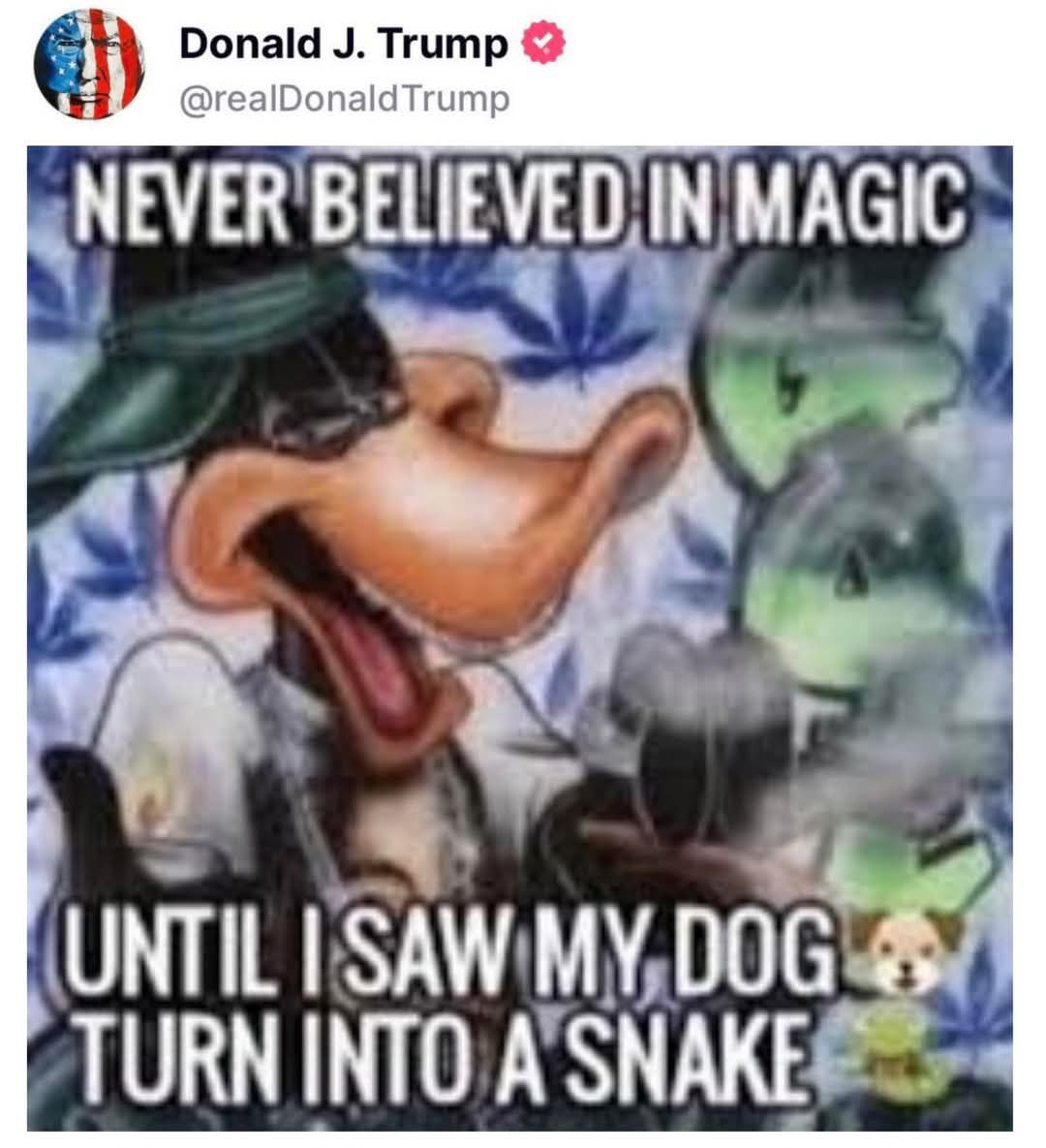Open the Donald J. Trump display name

(x=344, y=44)
